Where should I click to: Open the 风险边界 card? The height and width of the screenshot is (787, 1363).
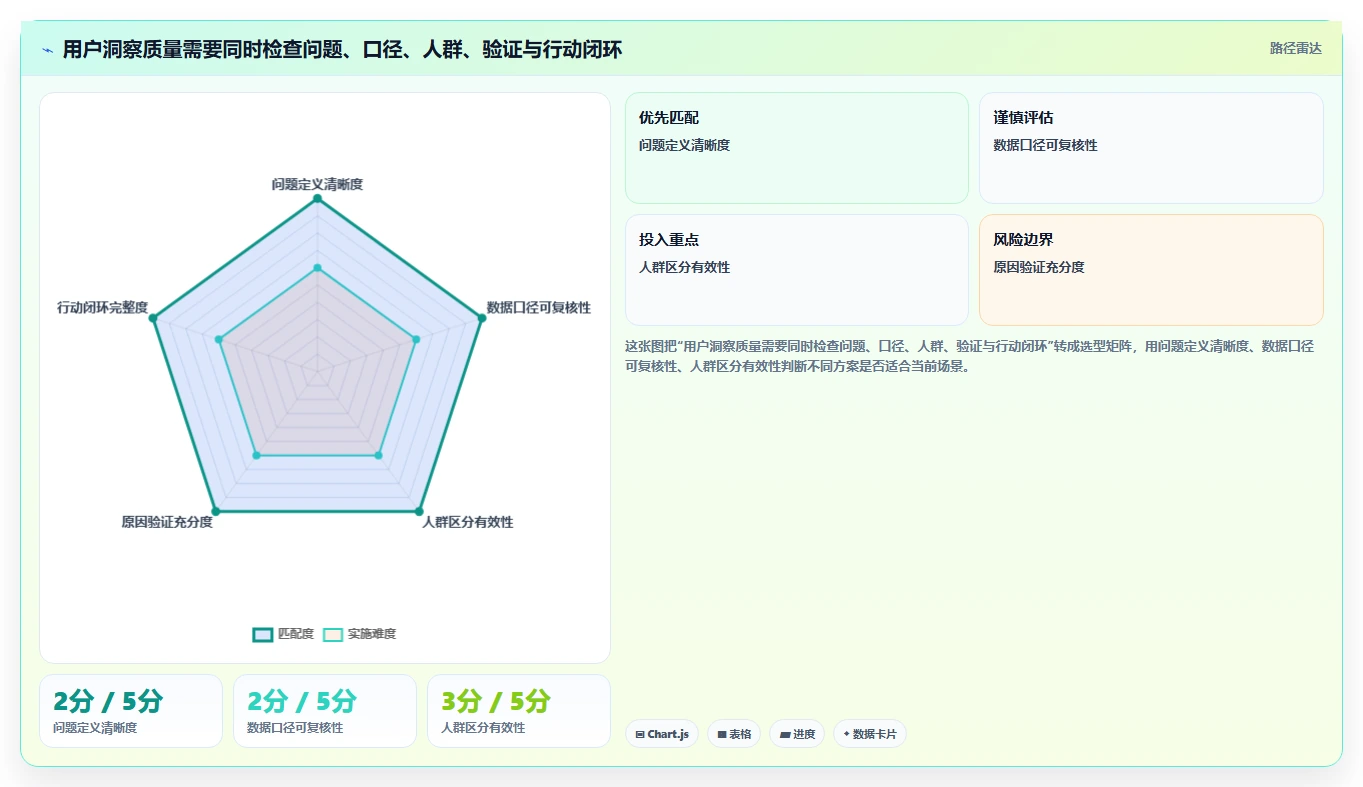(x=1151, y=270)
